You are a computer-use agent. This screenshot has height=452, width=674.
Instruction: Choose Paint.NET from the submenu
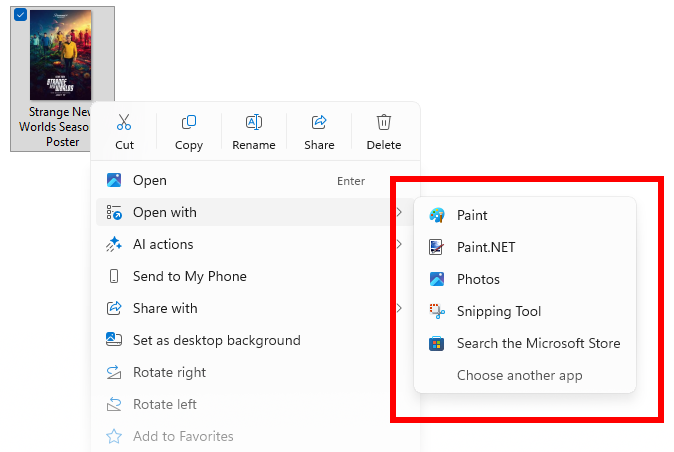tap(486, 247)
